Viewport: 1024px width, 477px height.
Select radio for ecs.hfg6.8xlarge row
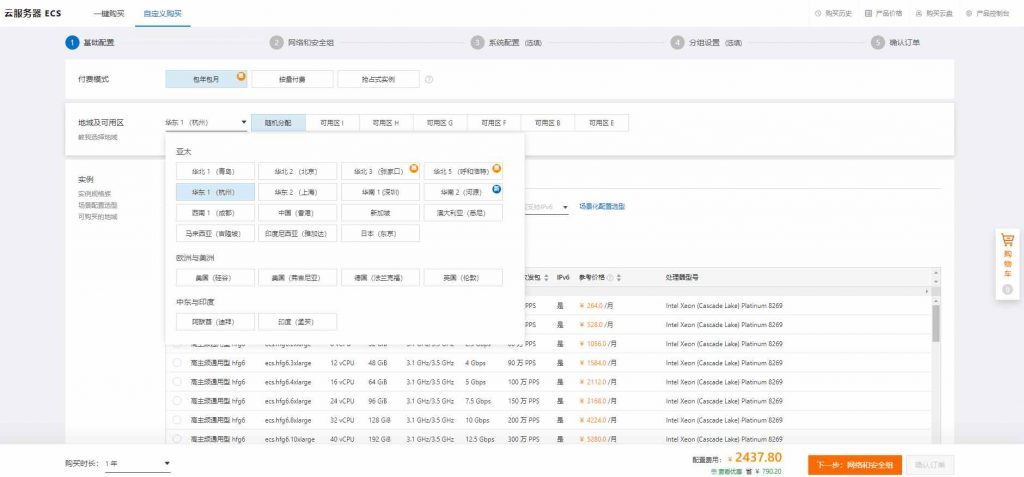click(177, 419)
